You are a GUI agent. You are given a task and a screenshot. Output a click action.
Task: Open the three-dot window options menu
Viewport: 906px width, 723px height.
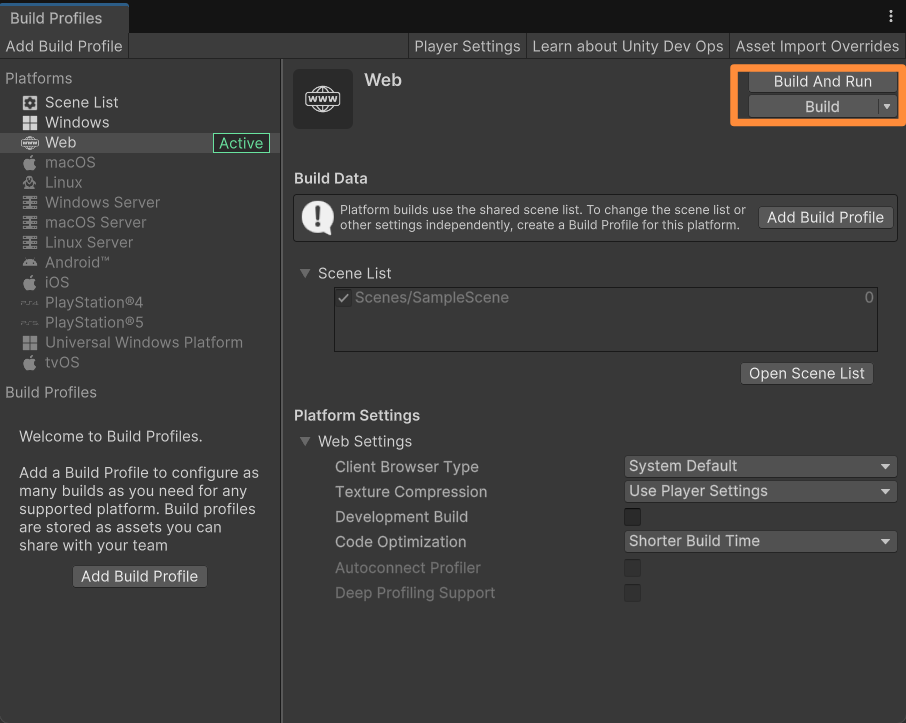[890, 16]
